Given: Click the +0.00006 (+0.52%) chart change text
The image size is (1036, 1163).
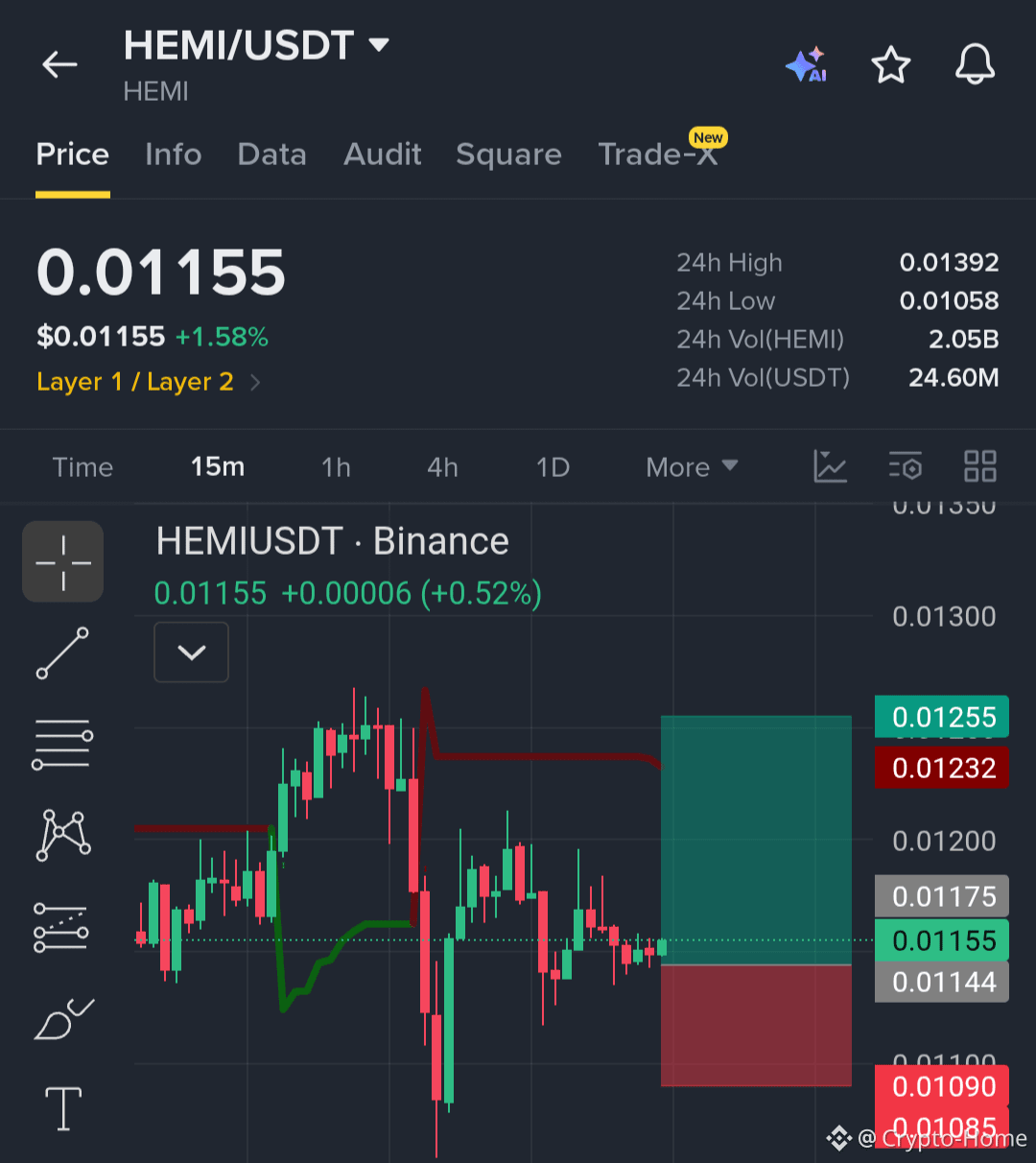Looking at the screenshot, I should (412, 594).
